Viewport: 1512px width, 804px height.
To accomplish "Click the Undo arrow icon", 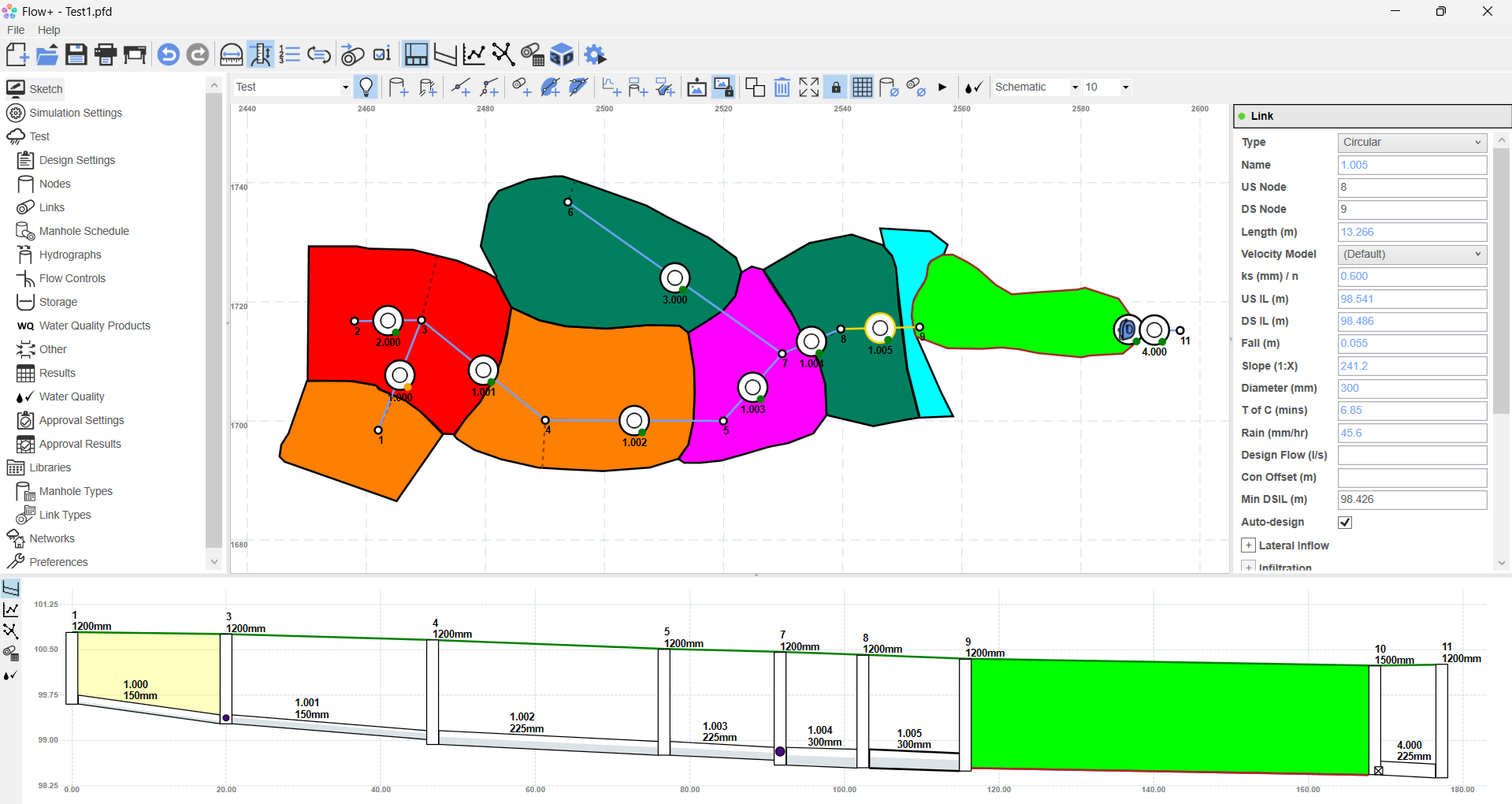I will tap(168, 54).
